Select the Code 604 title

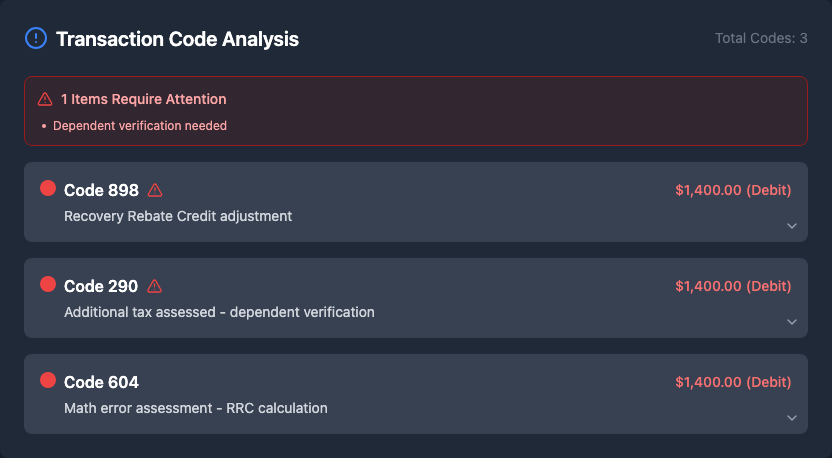[101, 382]
